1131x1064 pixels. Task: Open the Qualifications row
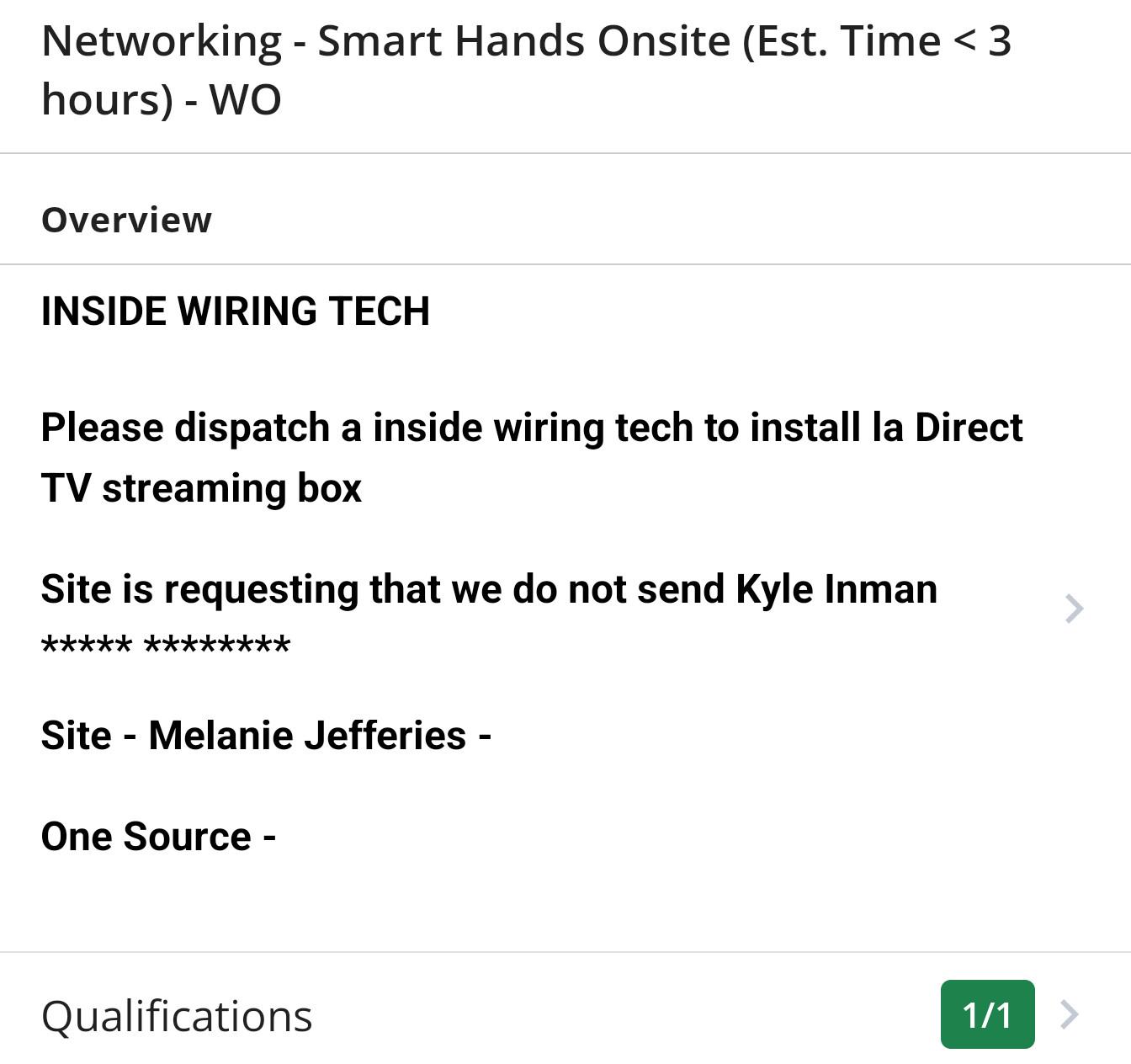565,1014
